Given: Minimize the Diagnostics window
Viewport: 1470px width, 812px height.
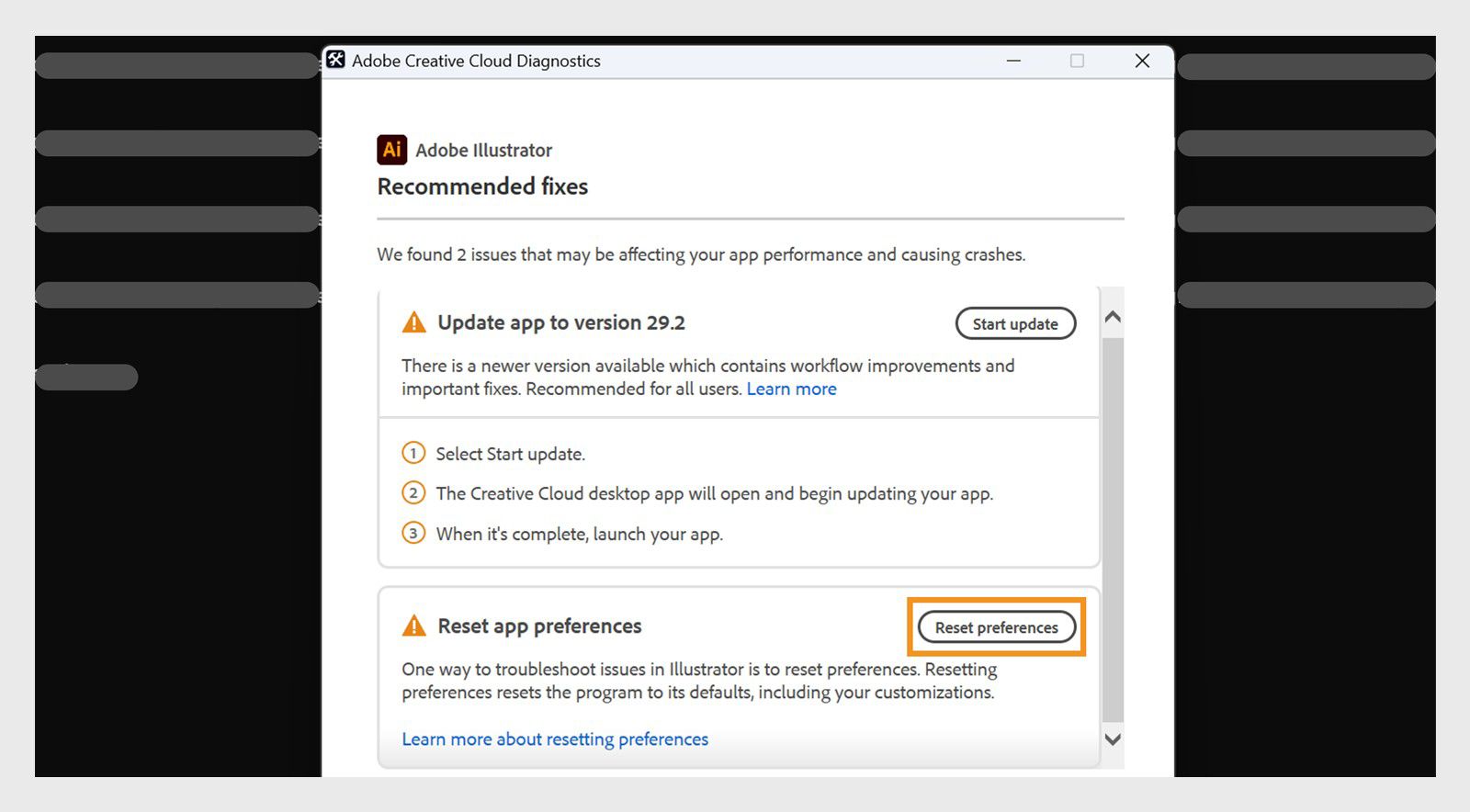Looking at the screenshot, I should click(x=1013, y=61).
